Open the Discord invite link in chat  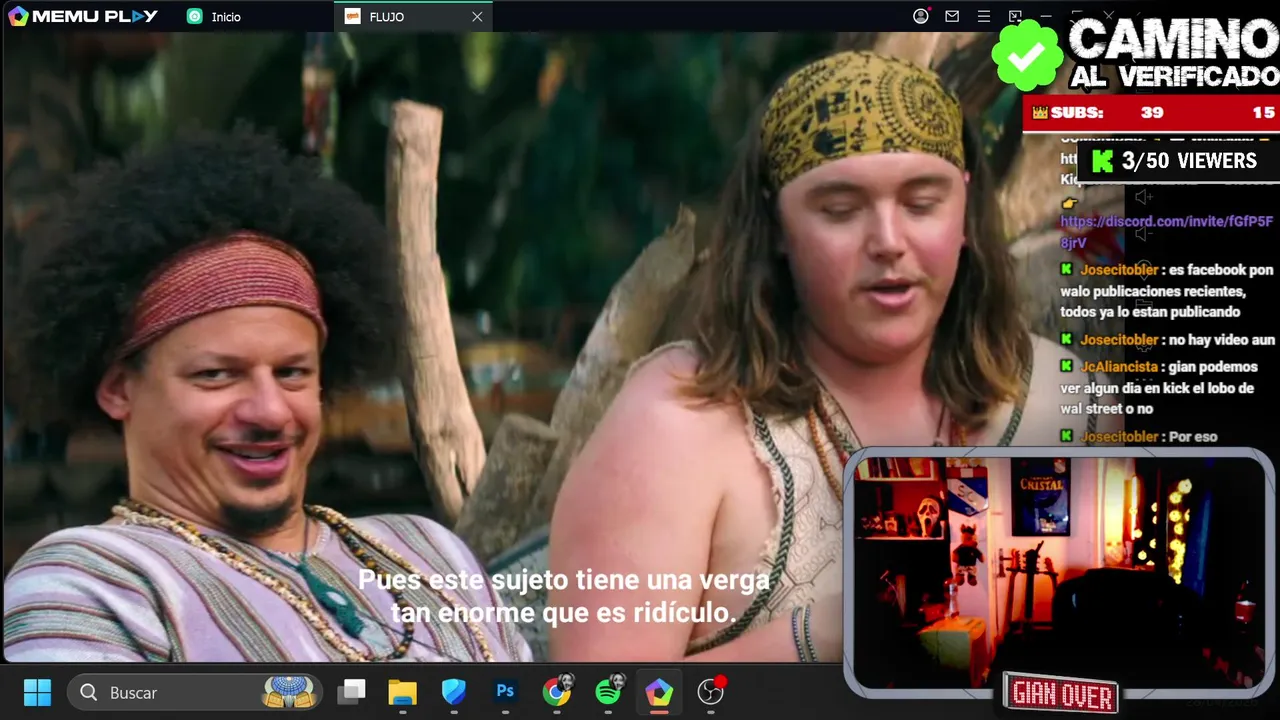point(1166,232)
